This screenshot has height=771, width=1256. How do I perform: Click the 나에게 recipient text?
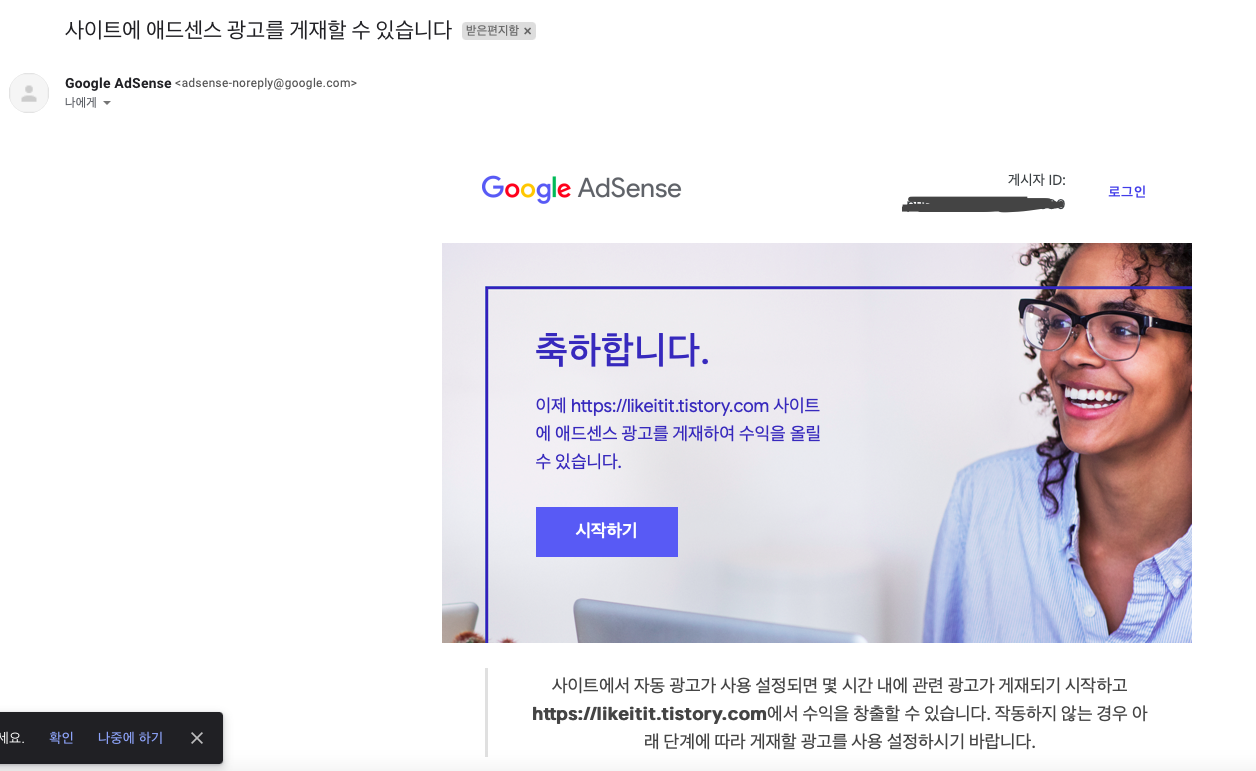coord(81,102)
